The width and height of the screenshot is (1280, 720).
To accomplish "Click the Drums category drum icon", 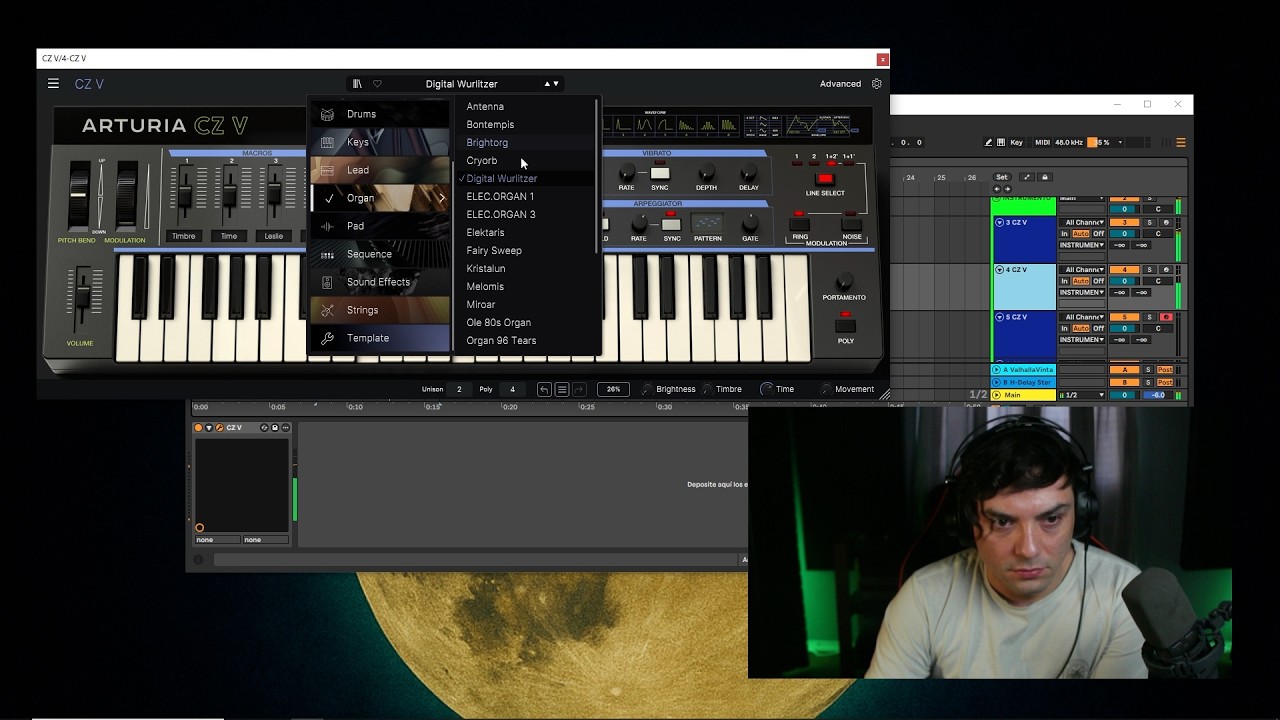I will [x=327, y=114].
